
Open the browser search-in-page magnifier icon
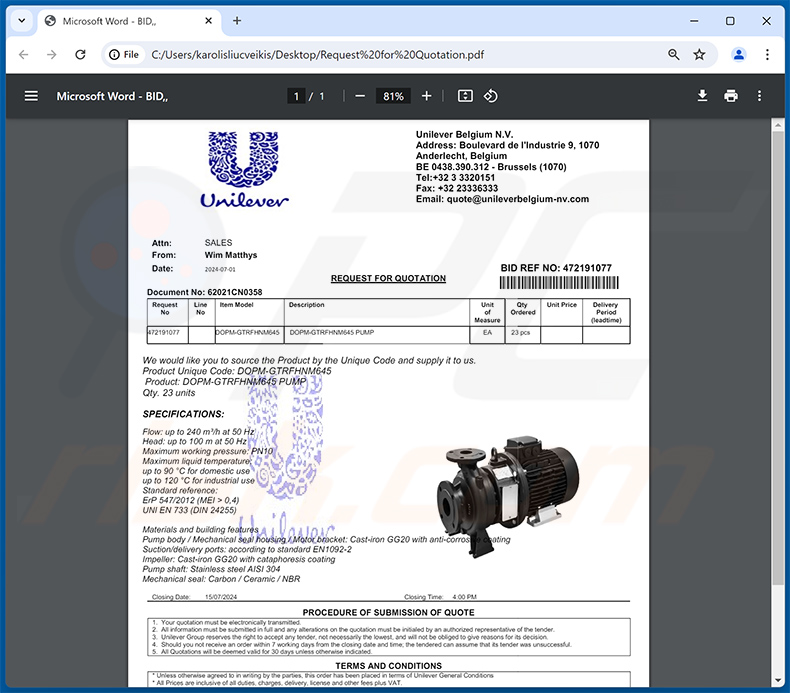[x=674, y=55]
